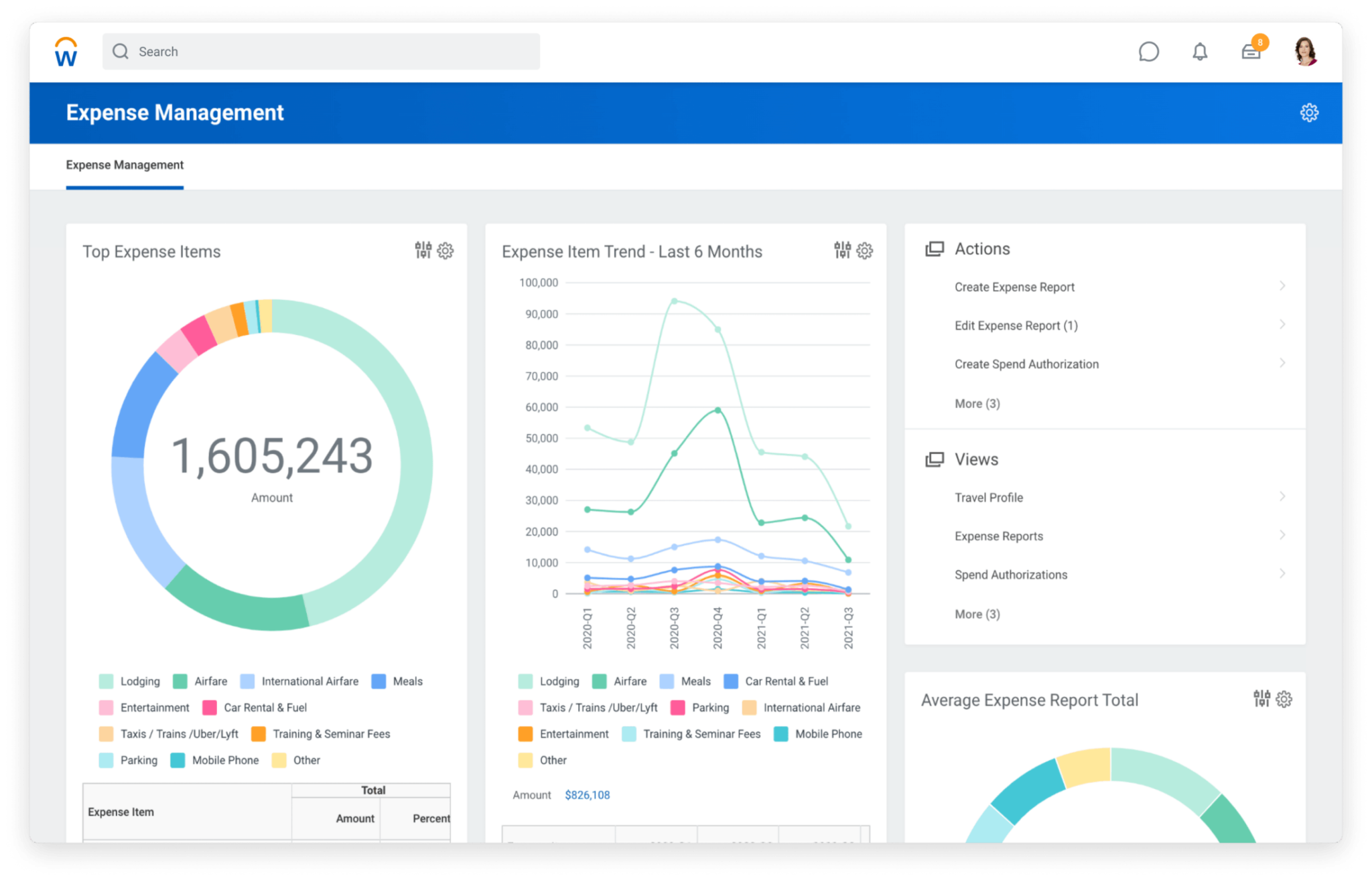The image size is (1372, 880).
Task: Click the $826,108 amount link
Action: pyautogui.click(x=588, y=794)
